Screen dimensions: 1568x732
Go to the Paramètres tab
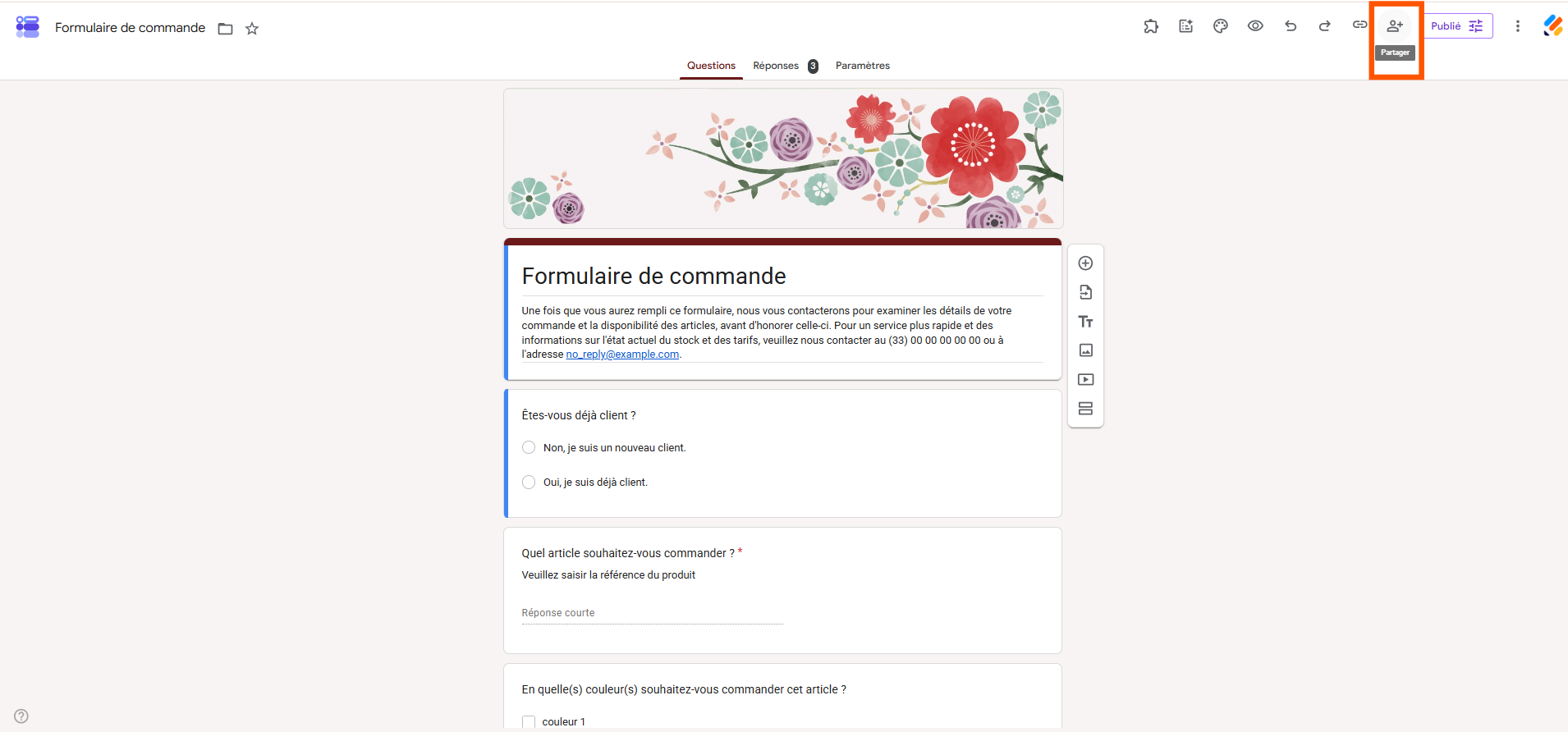[x=863, y=66]
